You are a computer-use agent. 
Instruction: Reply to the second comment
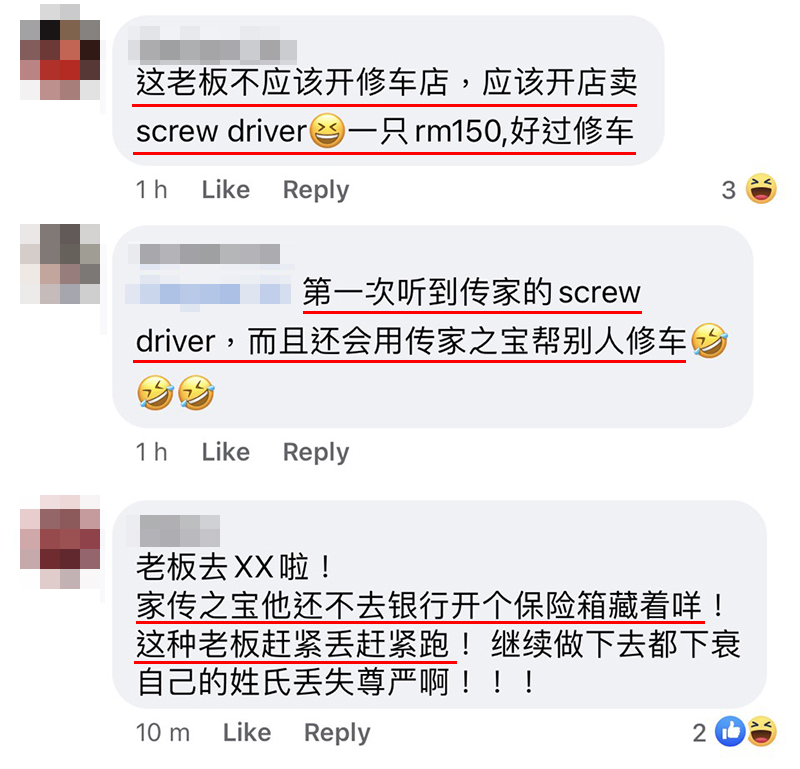316,453
